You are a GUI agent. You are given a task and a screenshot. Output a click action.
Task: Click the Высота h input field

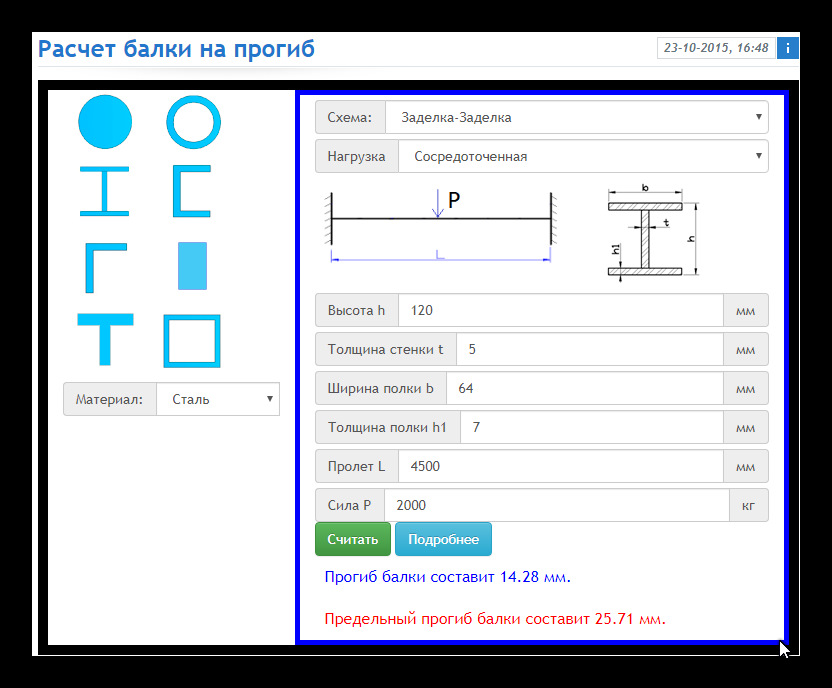click(x=560, y=310)
